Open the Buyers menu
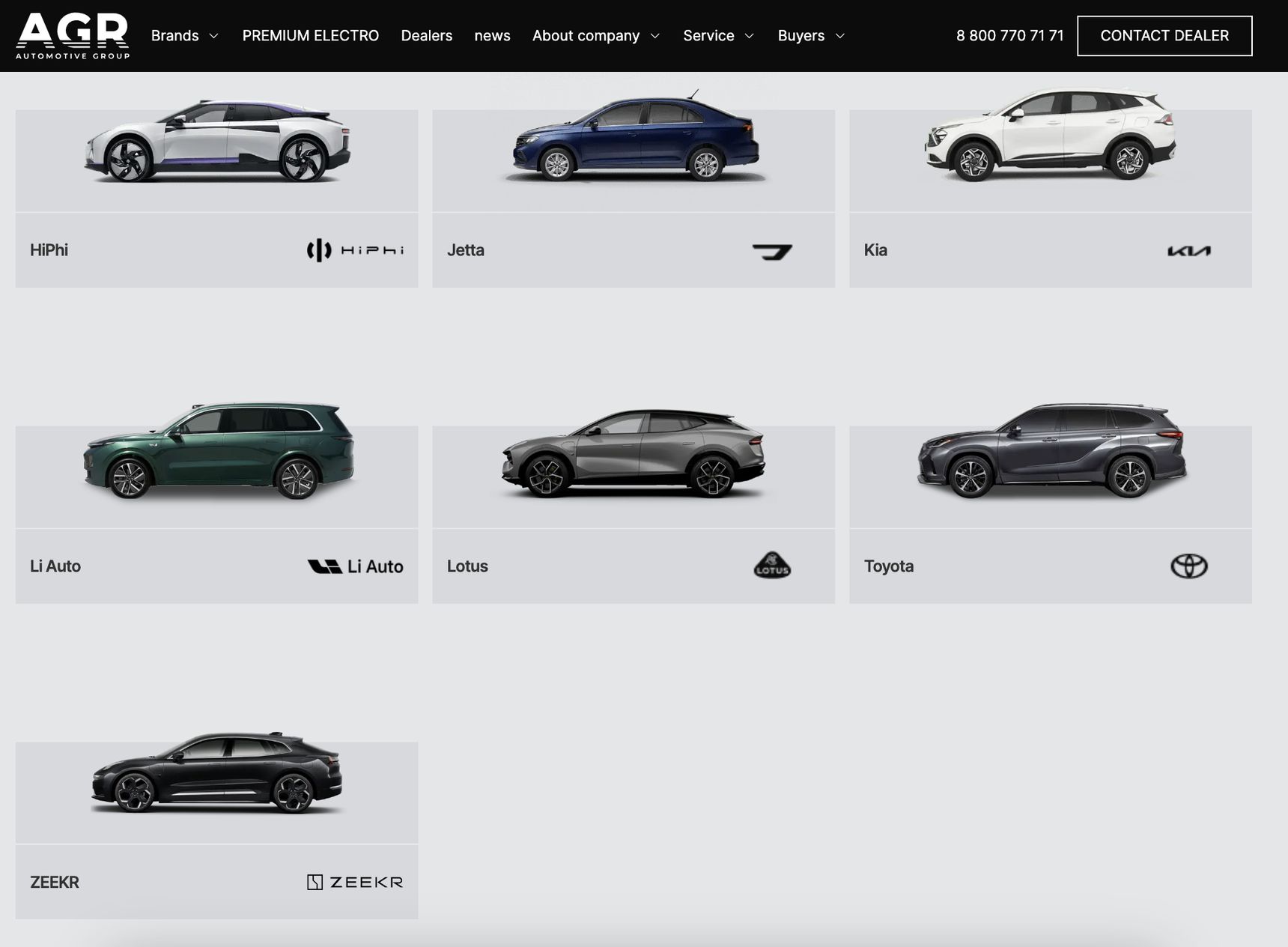Image resolution: width=1288 pixels, height=947 pixels. (x=801, y=36)
